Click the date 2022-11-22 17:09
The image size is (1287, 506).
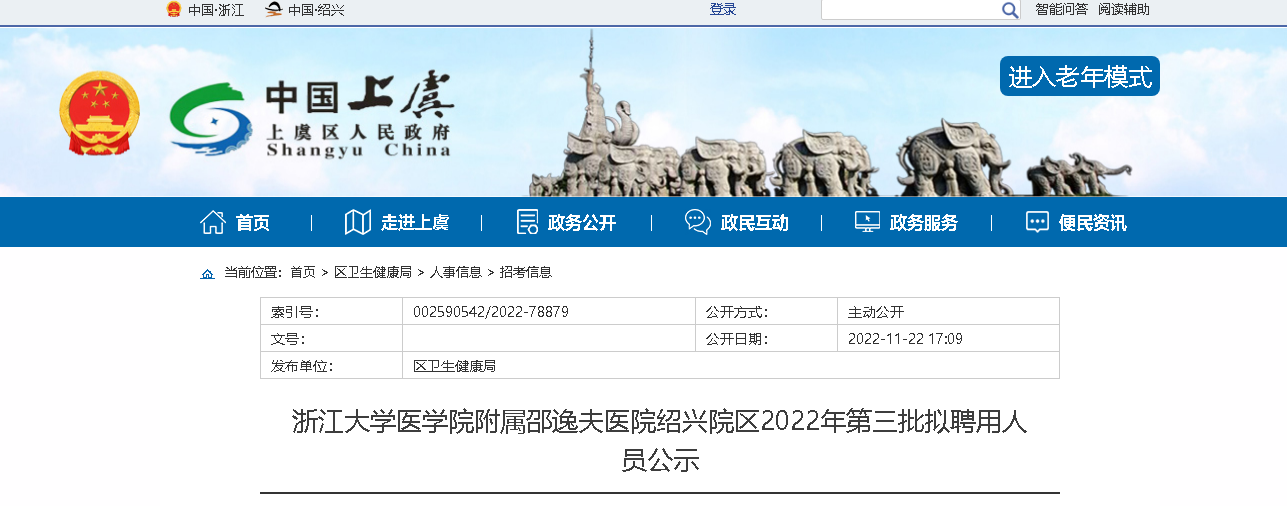[x=905, y=339]
